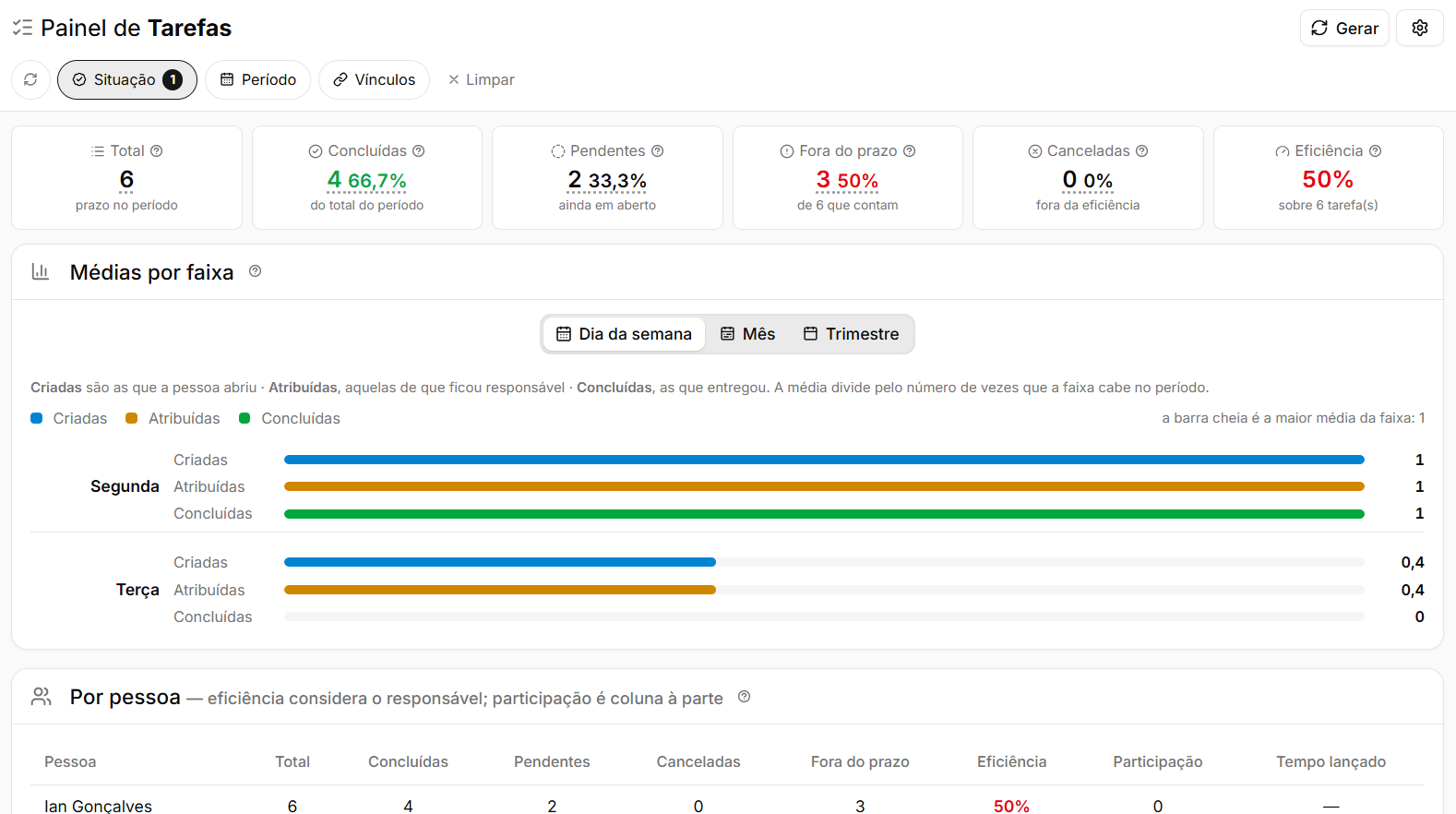Open the Vínculos filter dropdown
This screenshot has width=1456, height=814.
tap(375, 79)
